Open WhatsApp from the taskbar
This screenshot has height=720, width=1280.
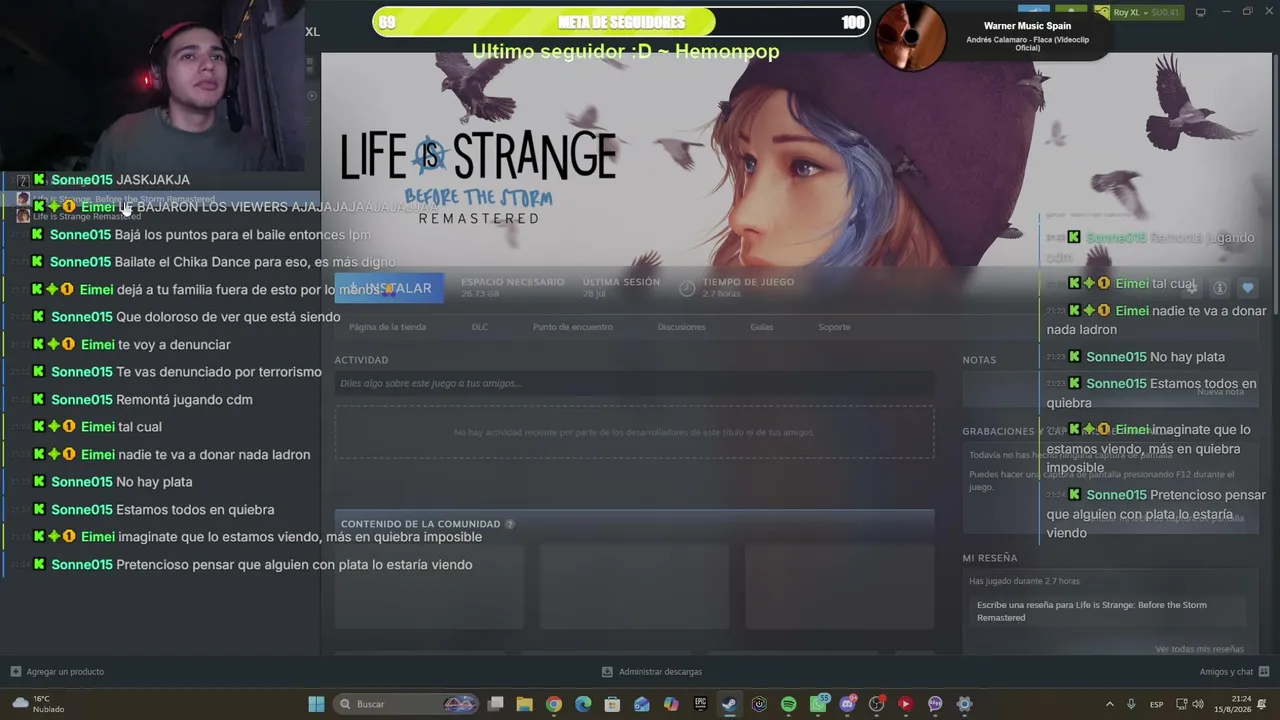[818, 704]
